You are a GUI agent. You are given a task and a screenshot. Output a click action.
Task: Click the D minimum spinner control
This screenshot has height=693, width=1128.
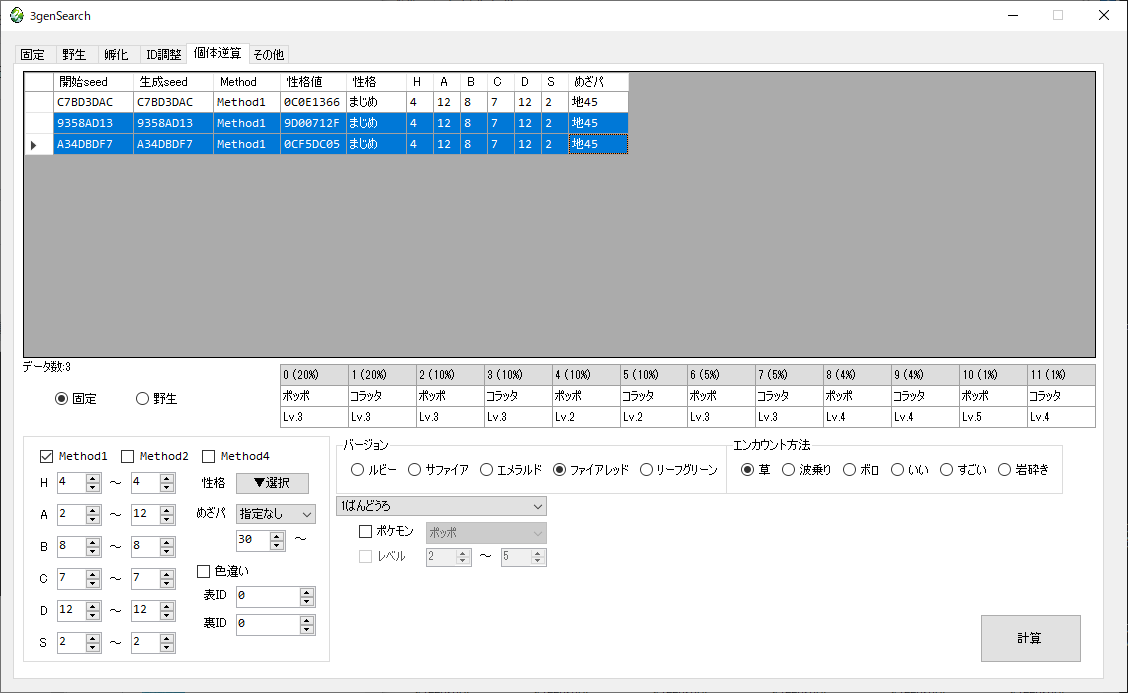click(x=93, y=610)
